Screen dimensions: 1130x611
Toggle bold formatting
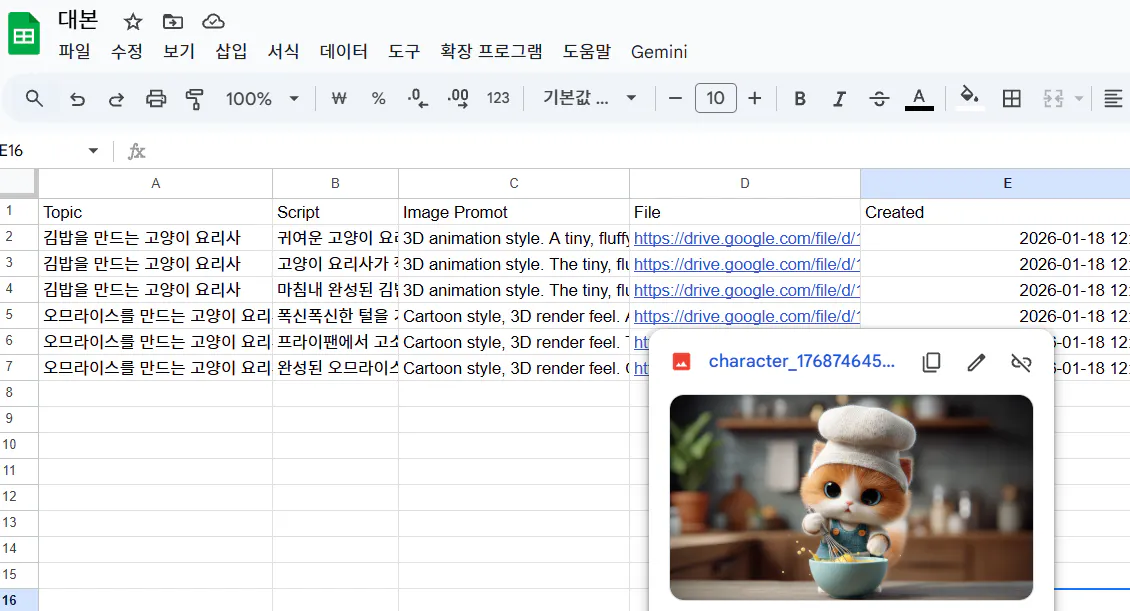799,98
